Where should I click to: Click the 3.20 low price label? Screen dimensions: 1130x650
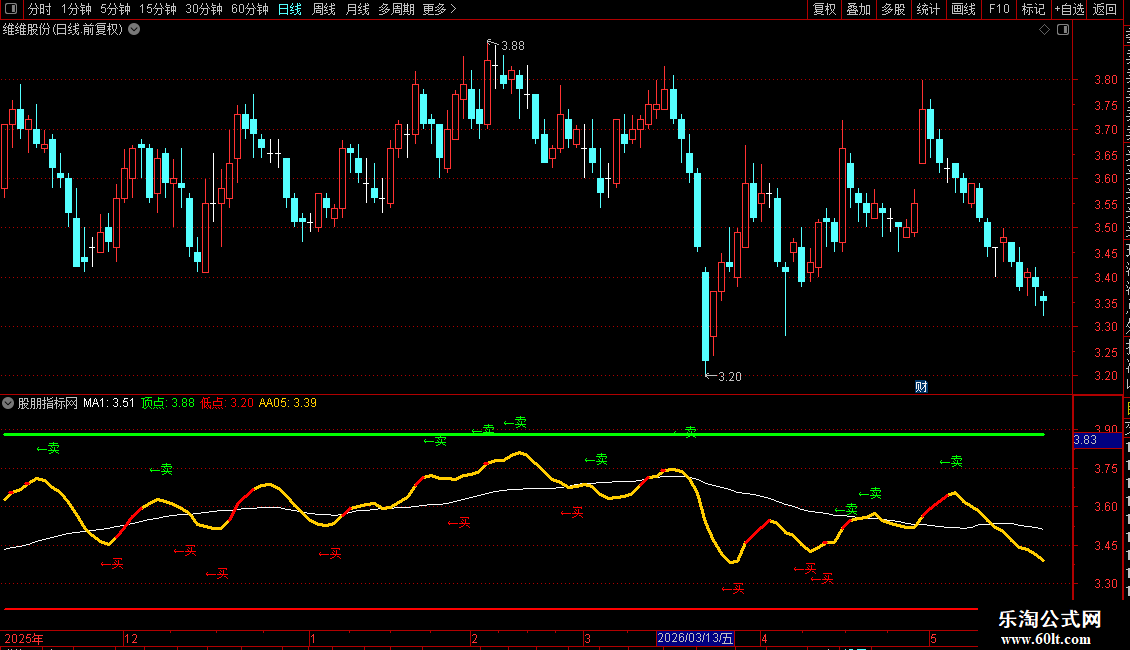tap(730, 377)
